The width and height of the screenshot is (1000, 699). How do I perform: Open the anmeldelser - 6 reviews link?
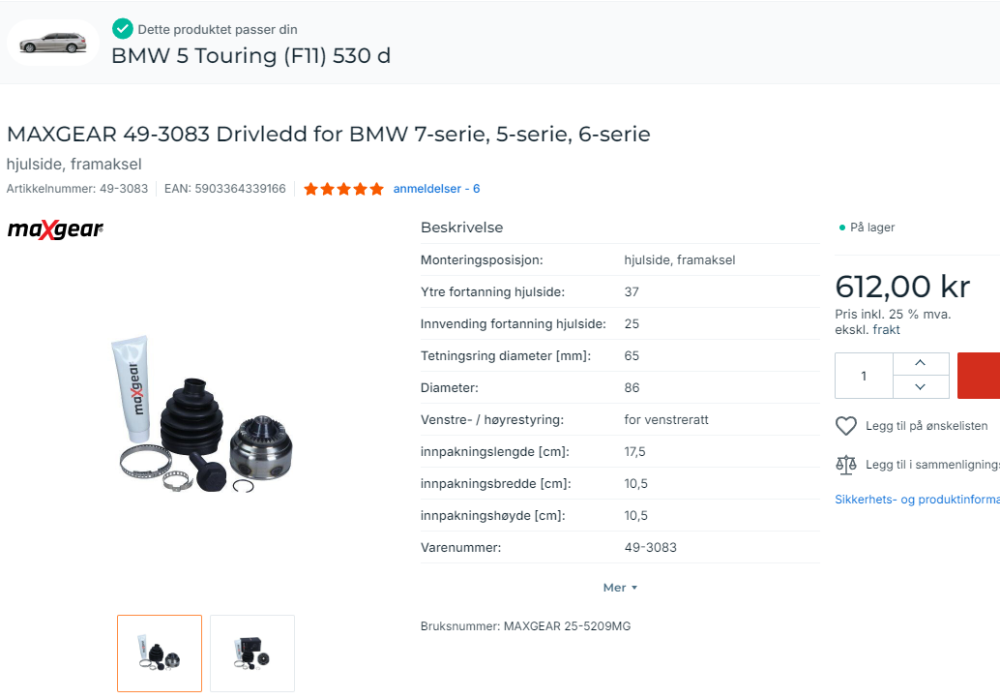pos(436,189)
